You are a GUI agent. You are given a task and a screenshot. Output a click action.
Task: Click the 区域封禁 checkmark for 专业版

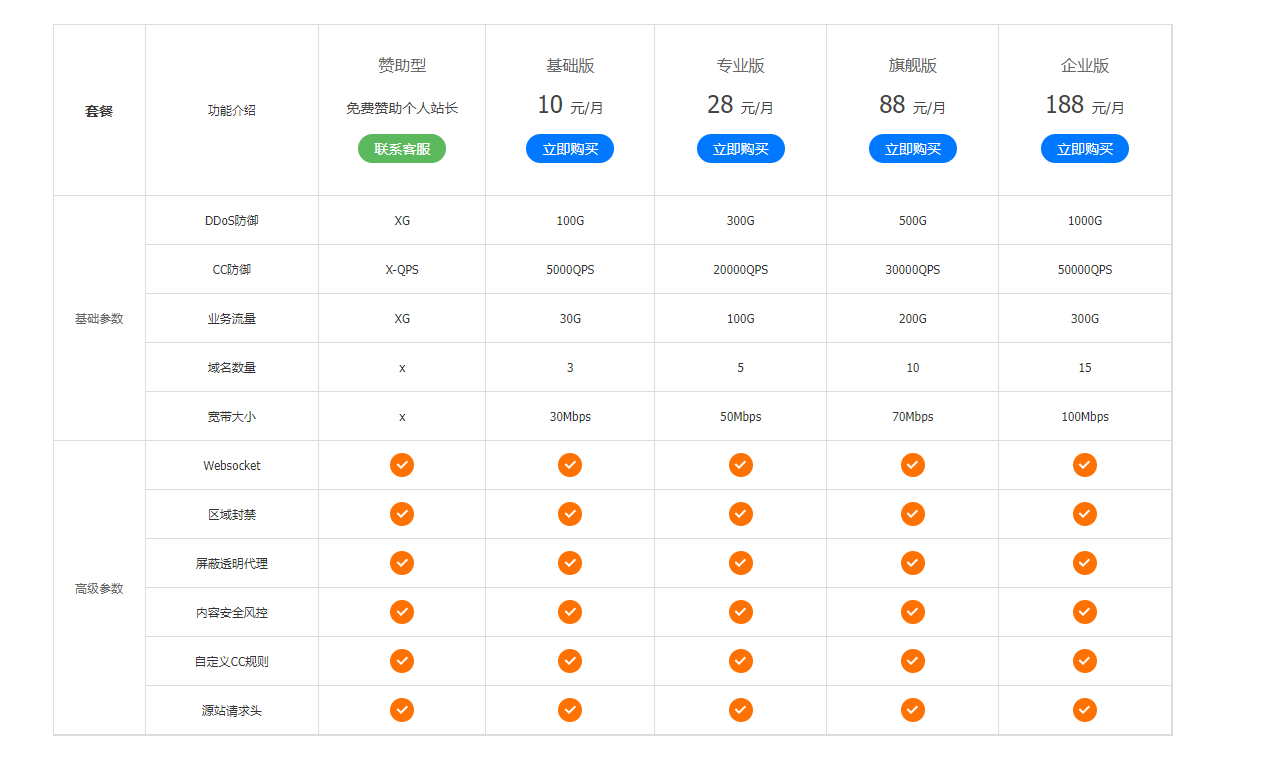click(x=741, y=514)
